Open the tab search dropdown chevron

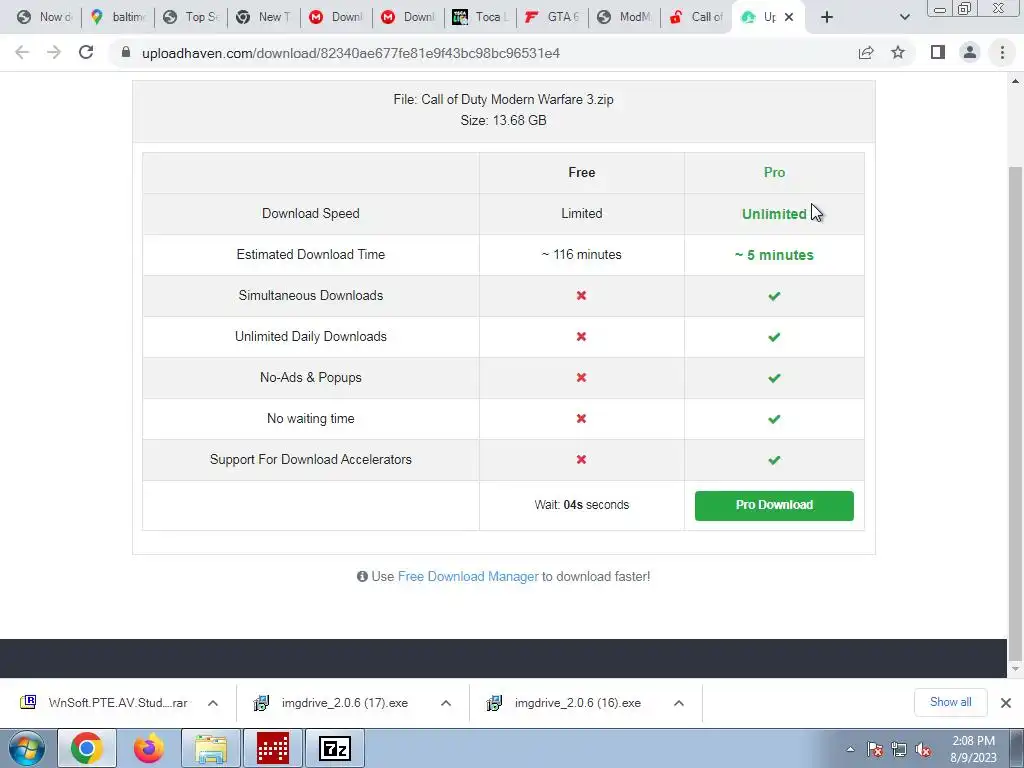click(x=904, y=17)
